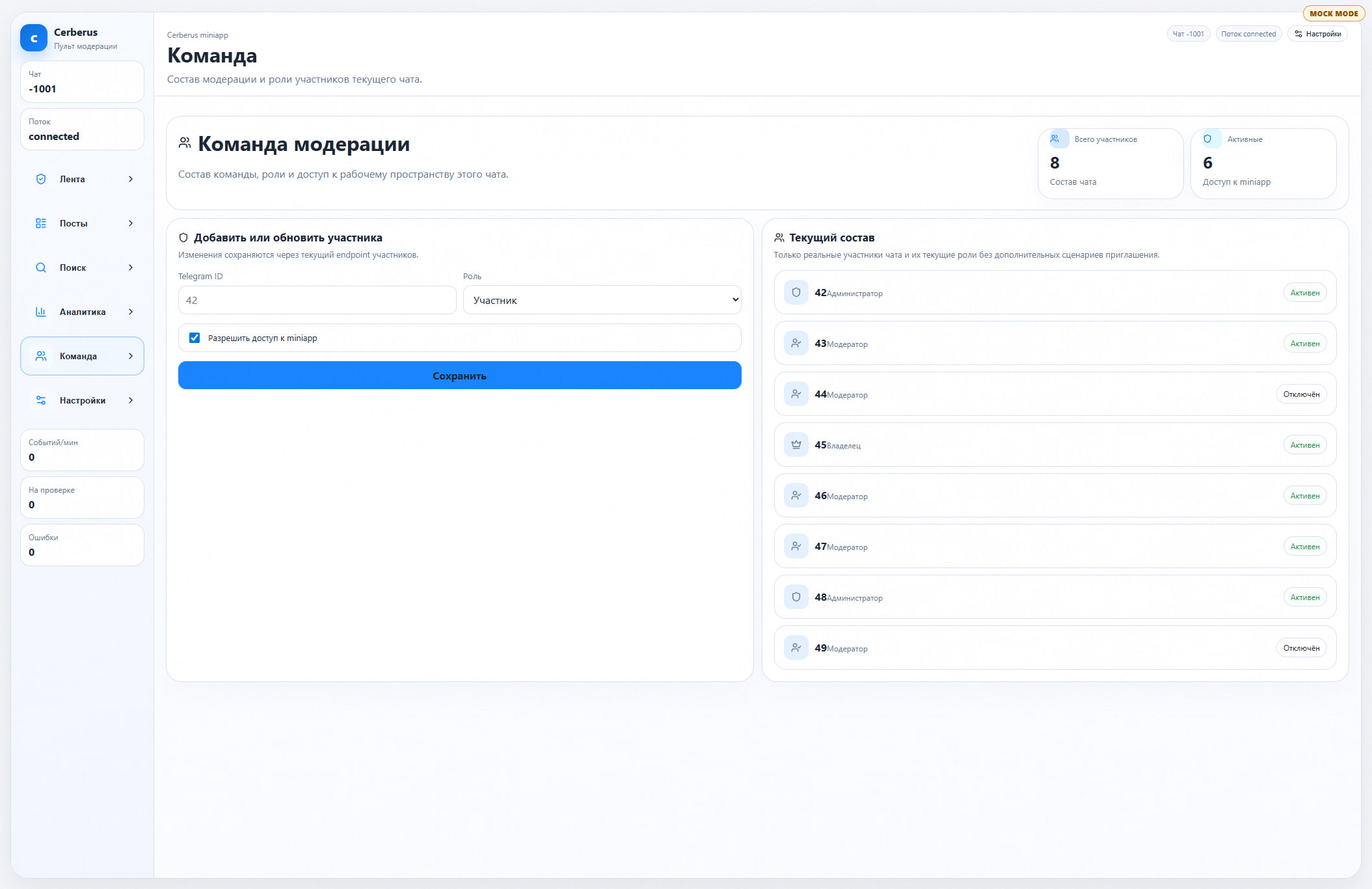Click the list icon next to Посты
Screen dimensions: 1372x889
pos(41,223)
